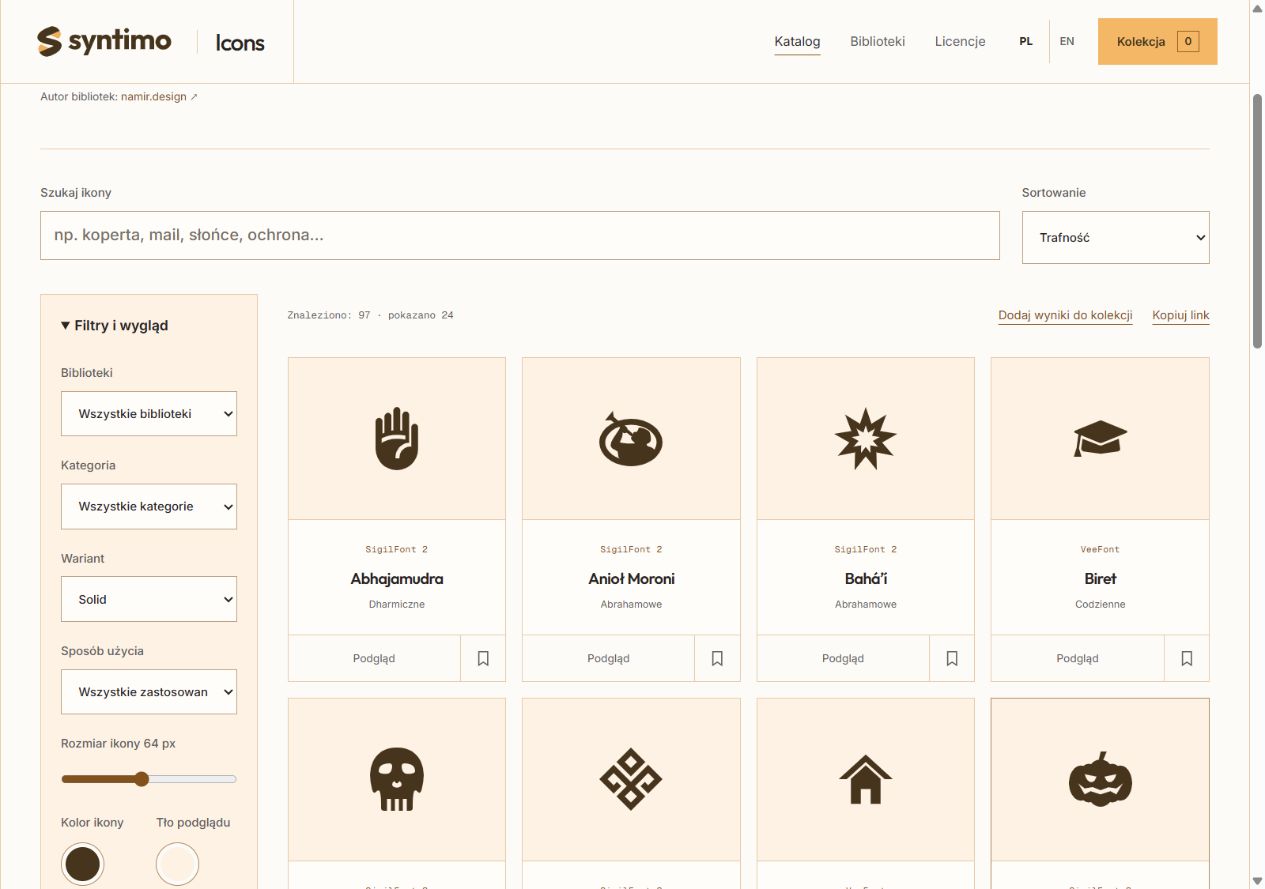Click the Syntimo logo
Image resolution: width=1265 pixels, height=889 pixels.
104,42
